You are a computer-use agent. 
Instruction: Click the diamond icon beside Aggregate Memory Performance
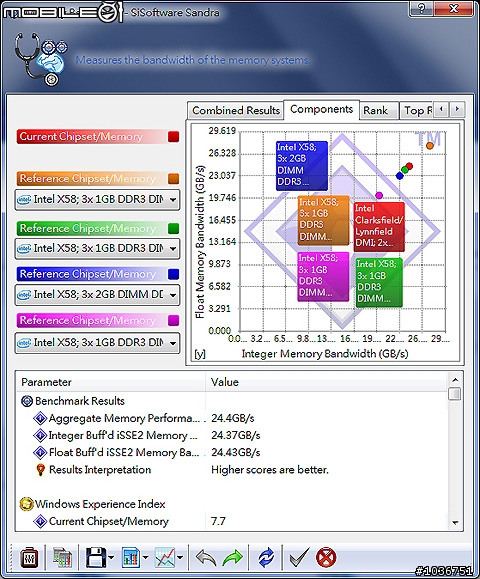point(40,418)
